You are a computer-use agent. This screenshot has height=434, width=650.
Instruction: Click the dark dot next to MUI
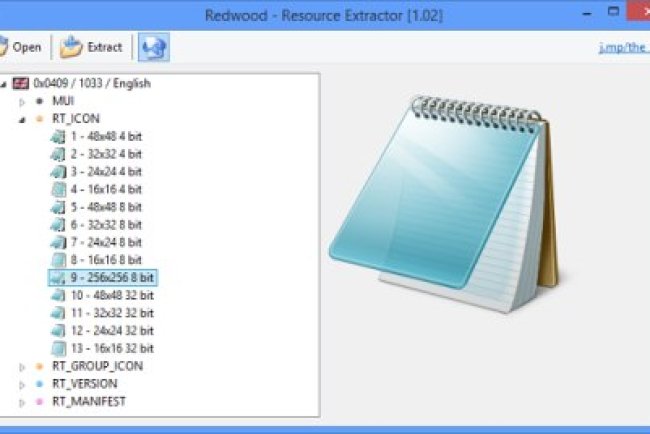tap(40, 101)
